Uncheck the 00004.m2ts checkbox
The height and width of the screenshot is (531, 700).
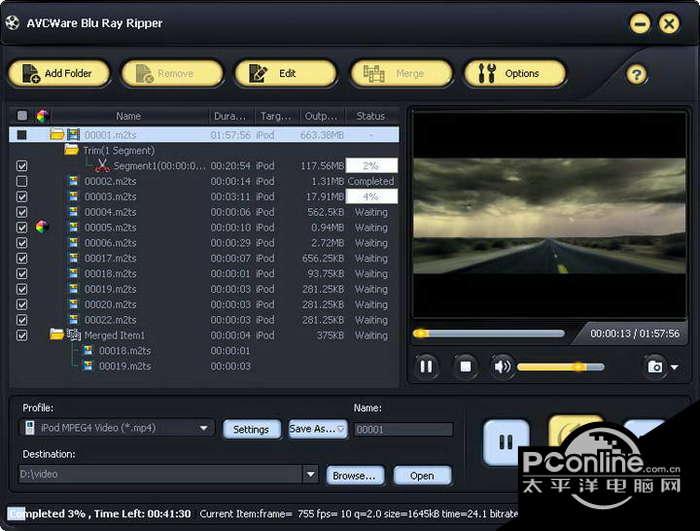[x=21, y=212]
